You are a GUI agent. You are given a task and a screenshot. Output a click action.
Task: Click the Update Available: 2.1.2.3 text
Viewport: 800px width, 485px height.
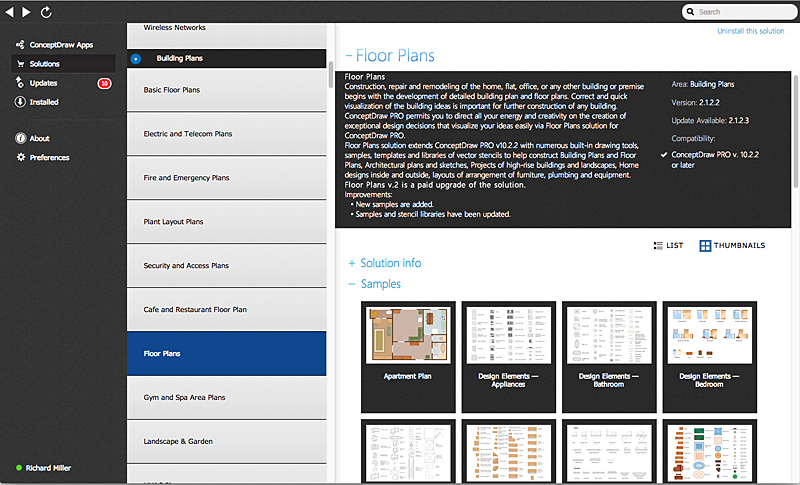click(710, 121)
